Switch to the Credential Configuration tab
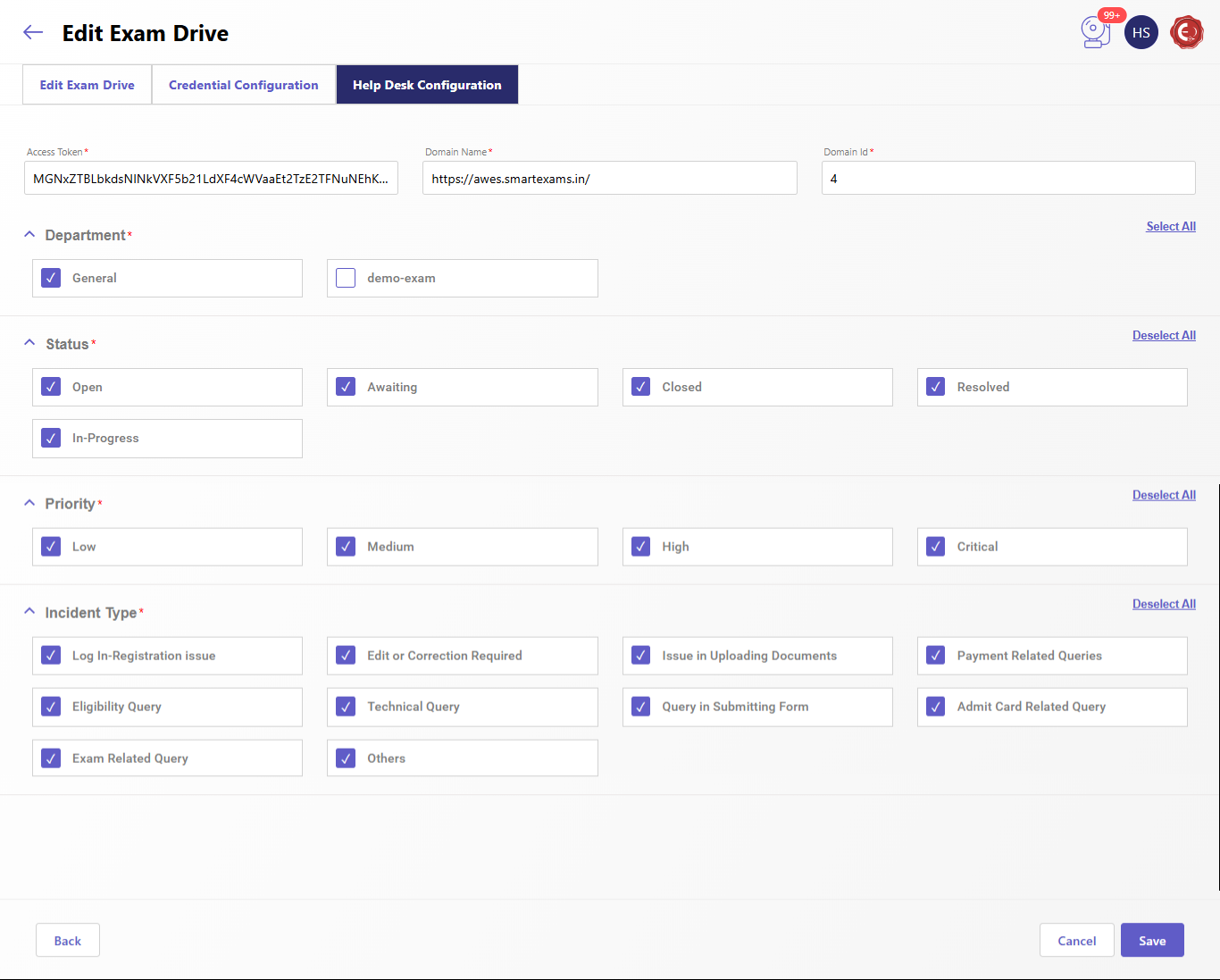Image resolution: width=1220 pixels, height=980 pixels. 243,85
